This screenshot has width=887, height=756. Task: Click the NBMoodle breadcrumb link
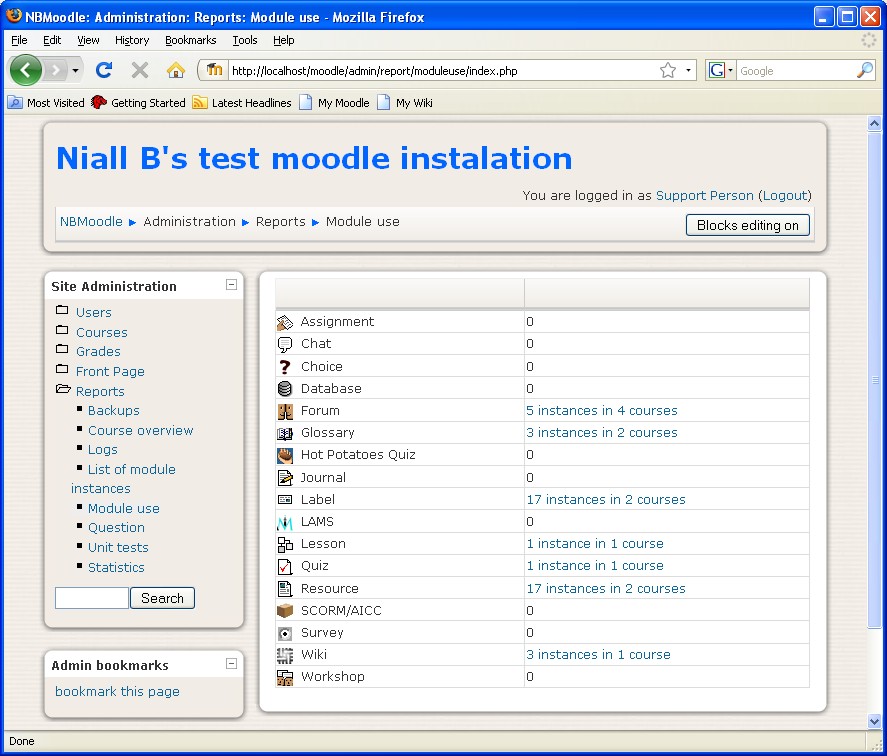[91, 222]
